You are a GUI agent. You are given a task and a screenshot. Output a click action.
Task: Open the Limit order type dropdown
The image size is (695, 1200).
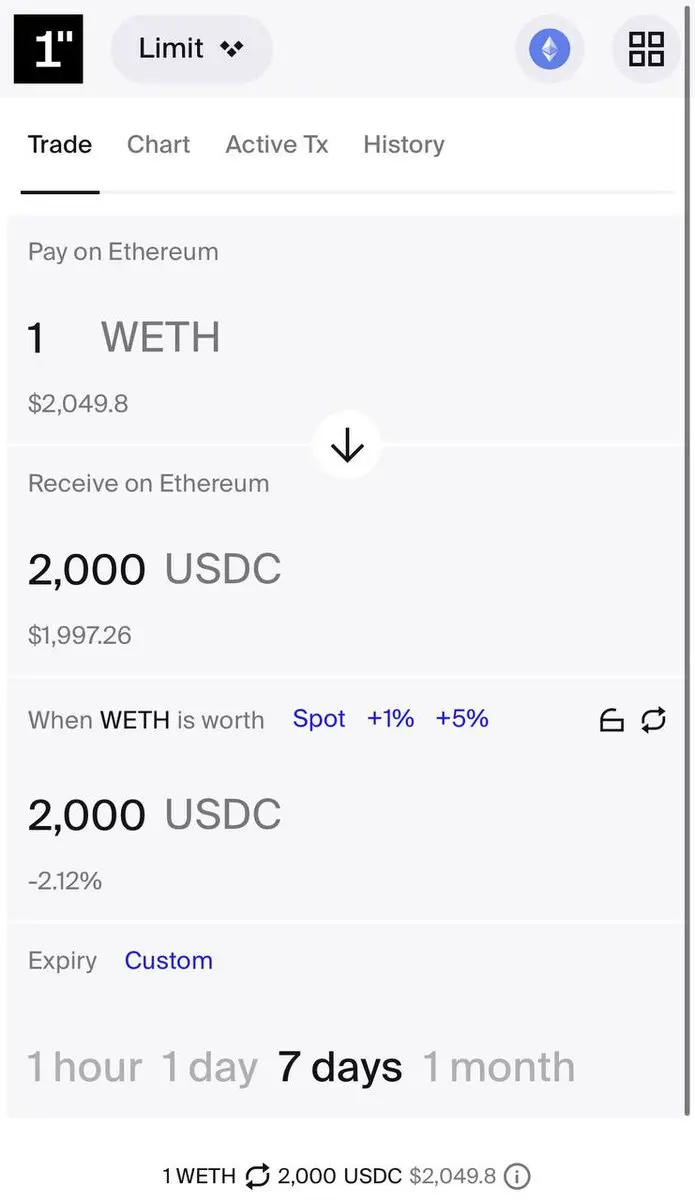tap(191, 49)
